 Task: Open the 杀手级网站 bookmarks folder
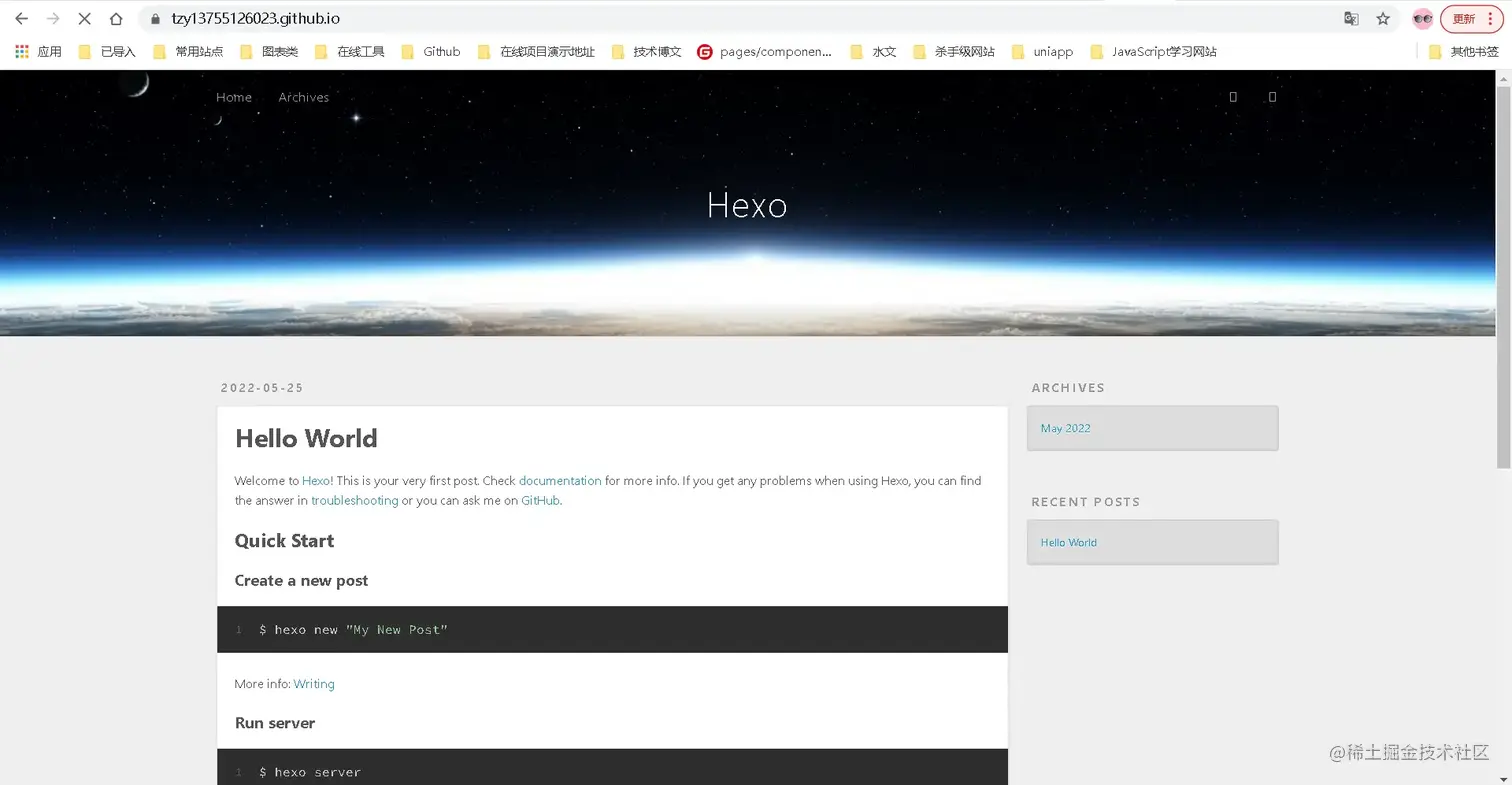tap(953, 51)
